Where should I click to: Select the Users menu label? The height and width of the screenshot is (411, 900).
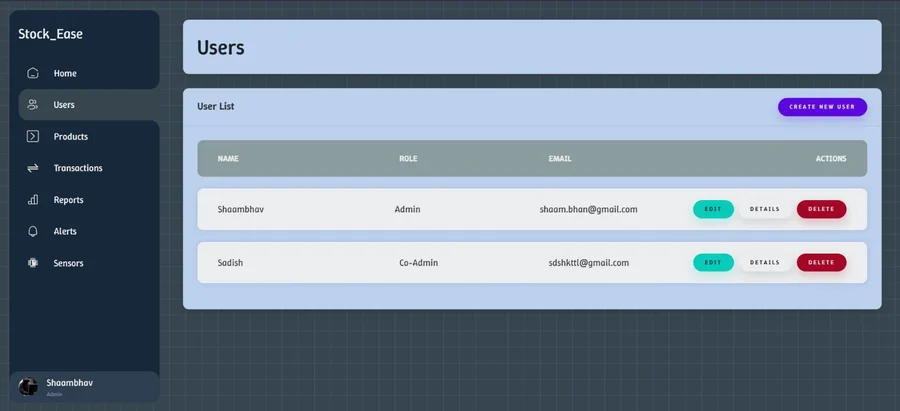click(x=64, y=105)
